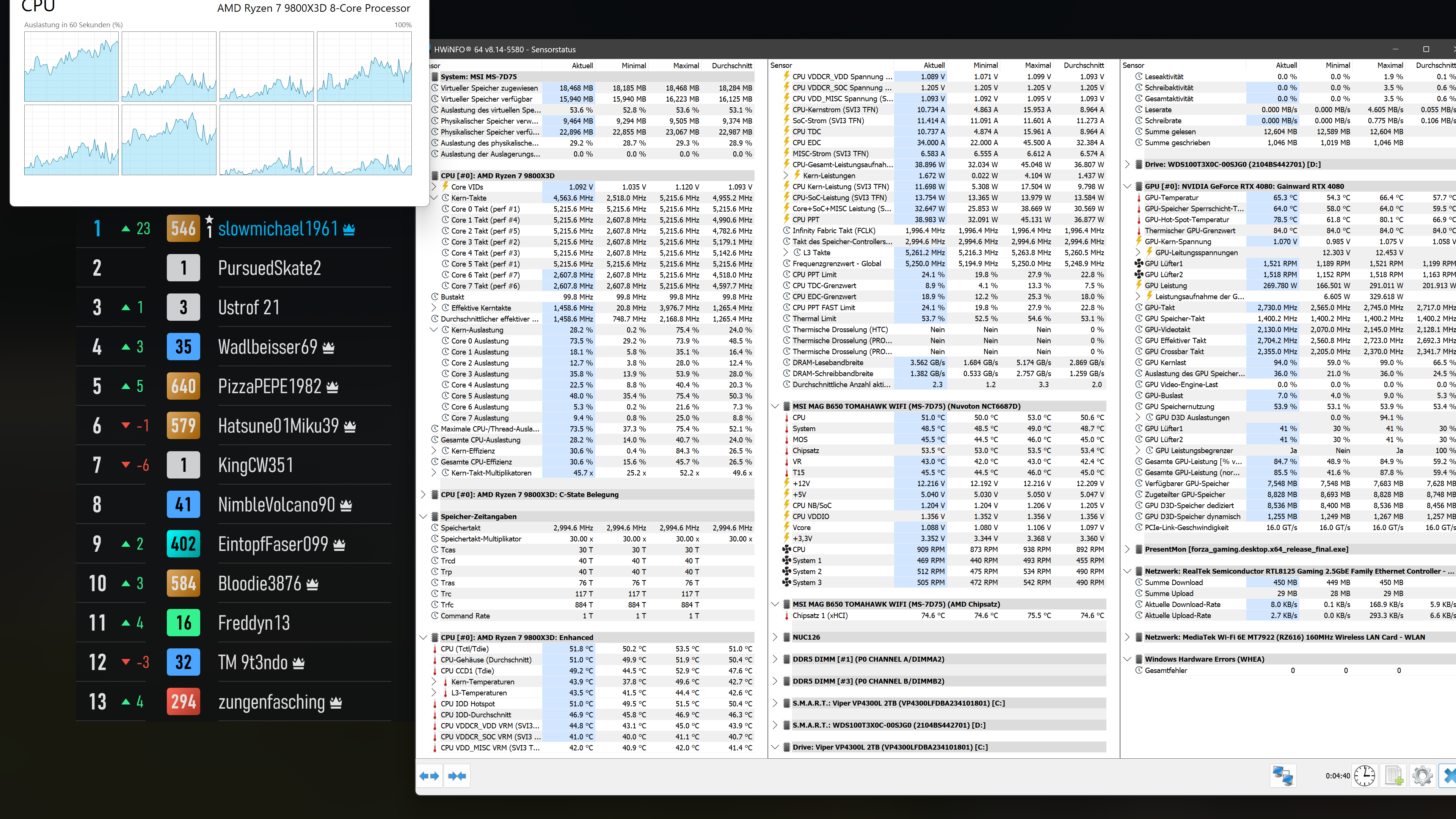
Task: Click the expand columns arrows button
Action: (x=429, y=776)
